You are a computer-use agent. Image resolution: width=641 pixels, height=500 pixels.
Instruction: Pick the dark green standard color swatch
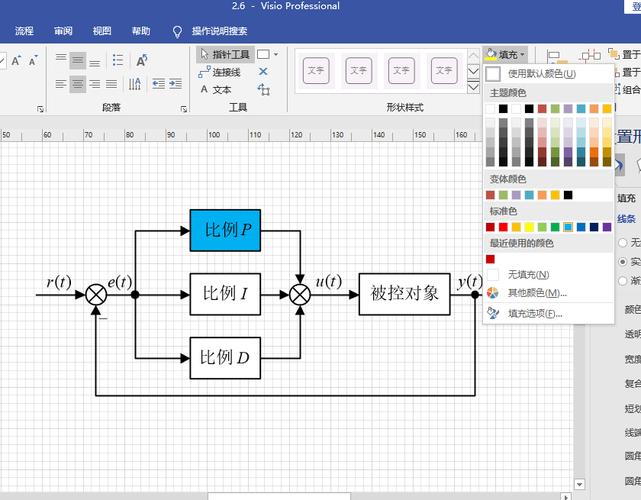[555, 227]
